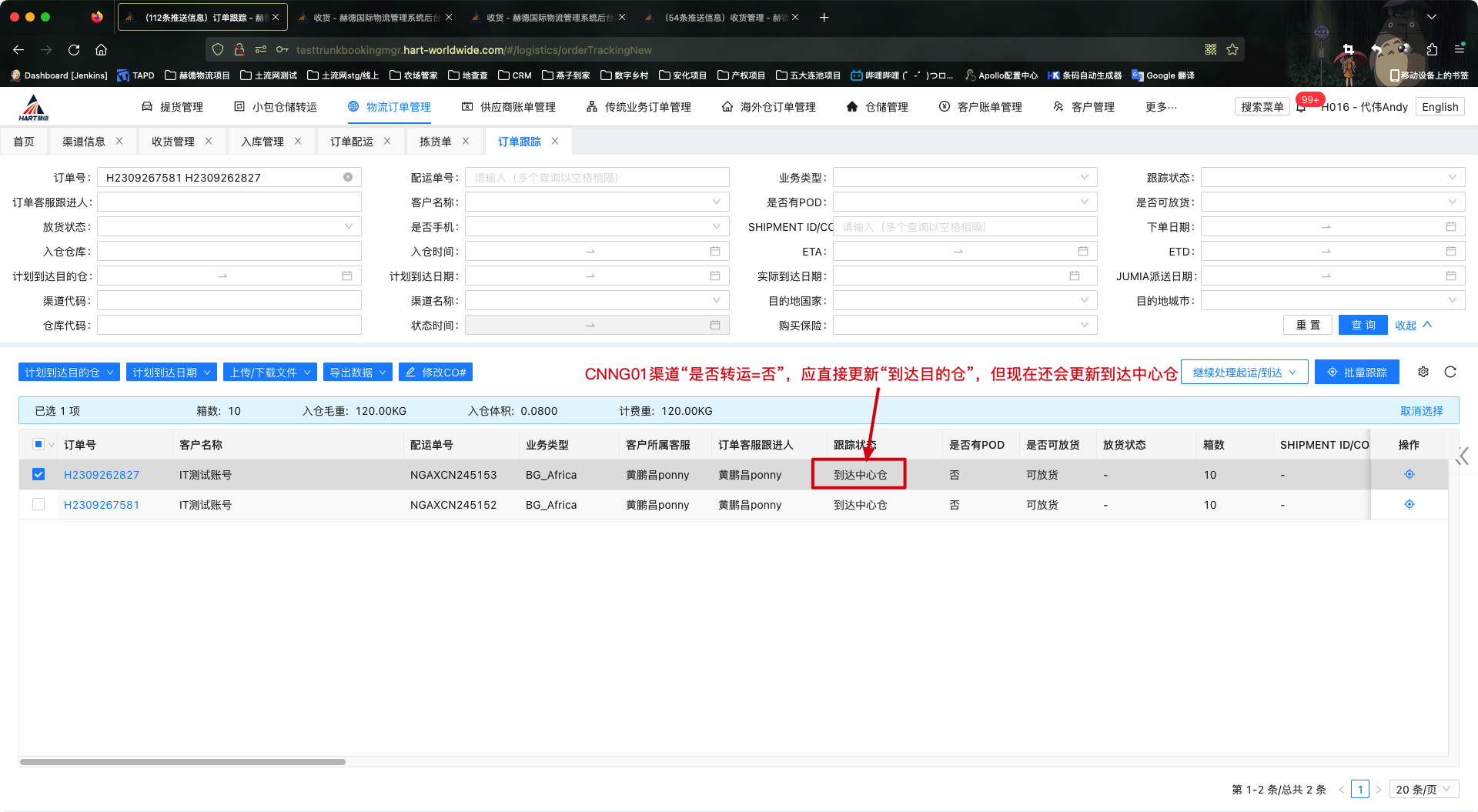
Task: Open the 20 条/页 page size selector
Action: [x=1423, y=789]
